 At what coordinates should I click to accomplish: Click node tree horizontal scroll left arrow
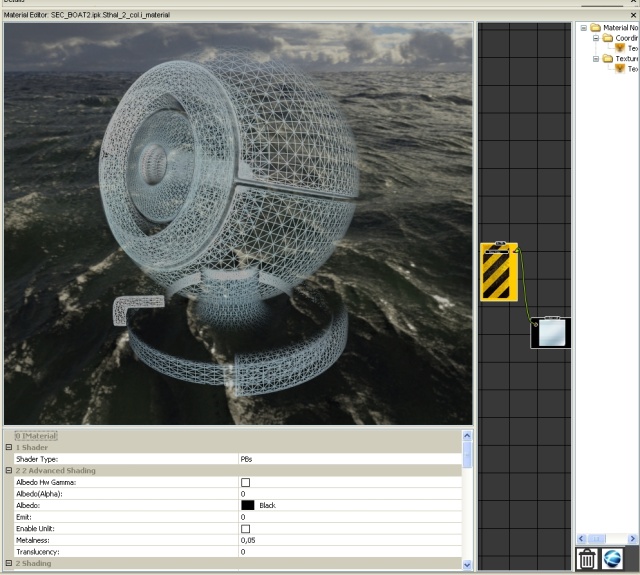pyautogui.click(x=582, y=539)
